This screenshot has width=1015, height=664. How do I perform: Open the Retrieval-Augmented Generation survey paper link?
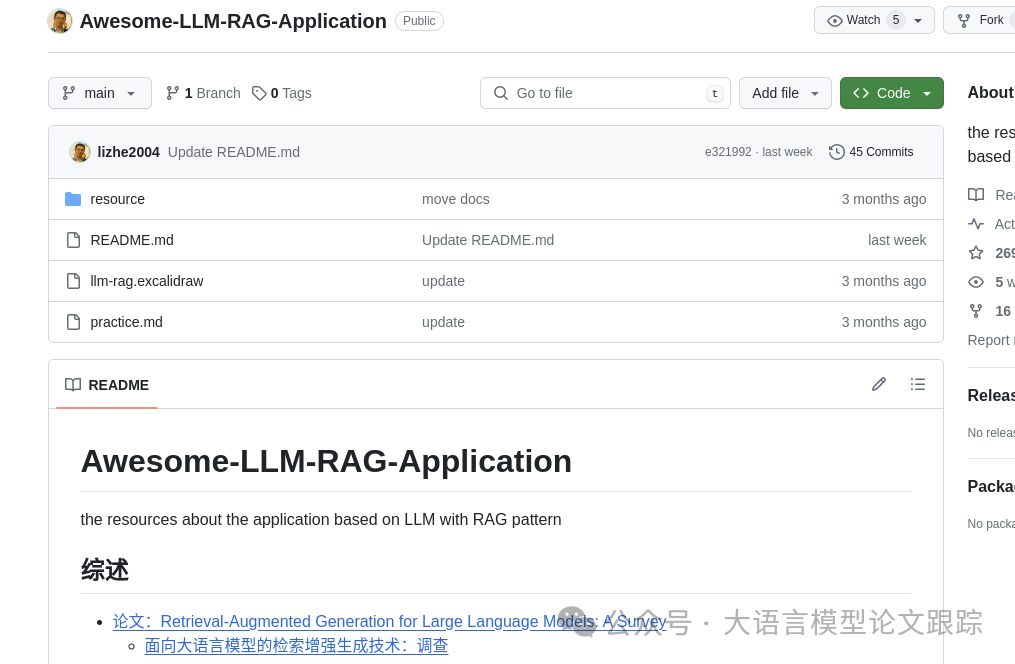click(389, 621)
